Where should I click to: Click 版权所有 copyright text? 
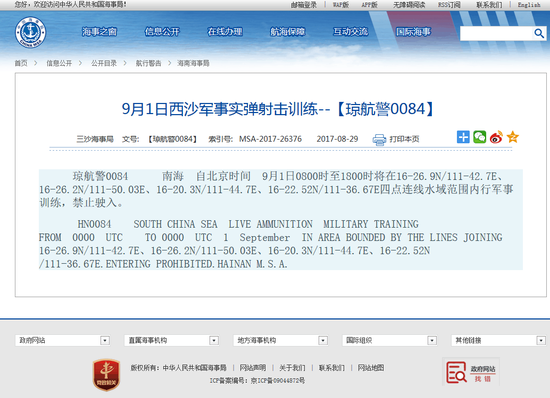click(179, 368)
